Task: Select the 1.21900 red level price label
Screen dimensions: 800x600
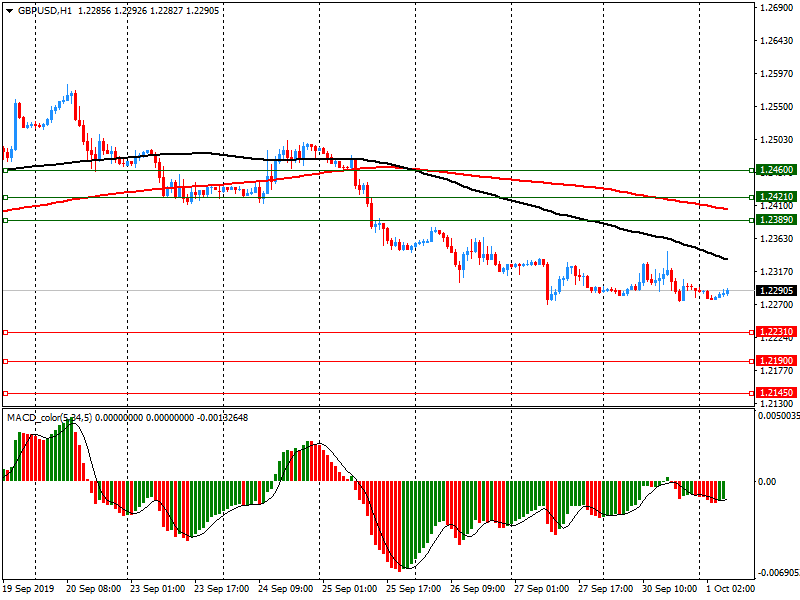Action: (x=776, y=361)
